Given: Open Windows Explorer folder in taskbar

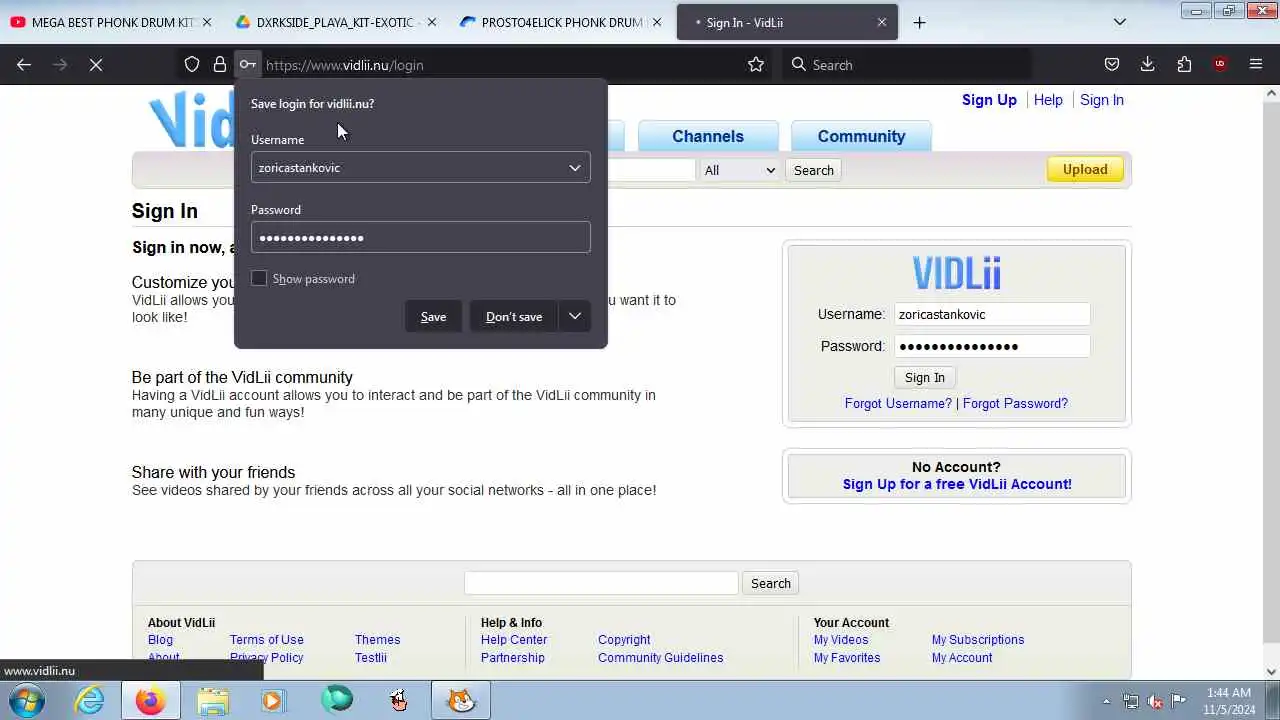Looking at the screenshot, I should pyautogui.click(x=212, y=701).
